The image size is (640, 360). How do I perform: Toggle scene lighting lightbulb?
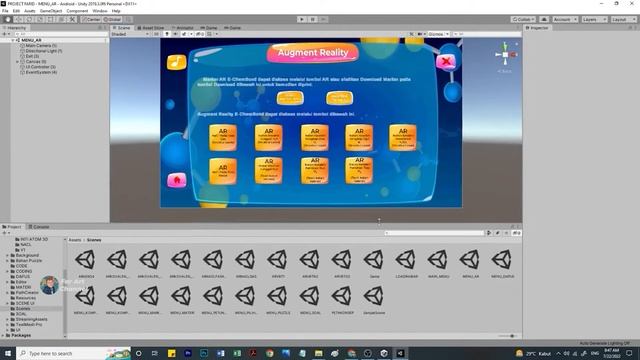(167, 34)
